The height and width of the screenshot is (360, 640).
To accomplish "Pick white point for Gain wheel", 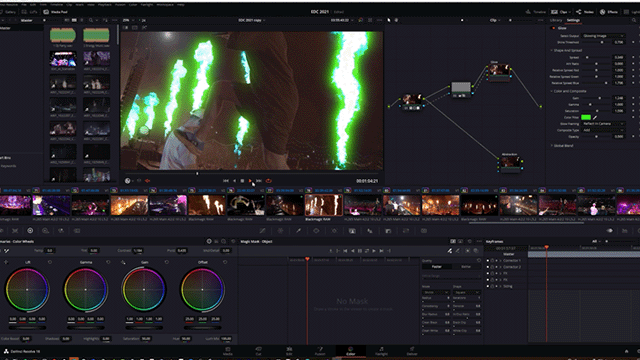I will 123,262.
